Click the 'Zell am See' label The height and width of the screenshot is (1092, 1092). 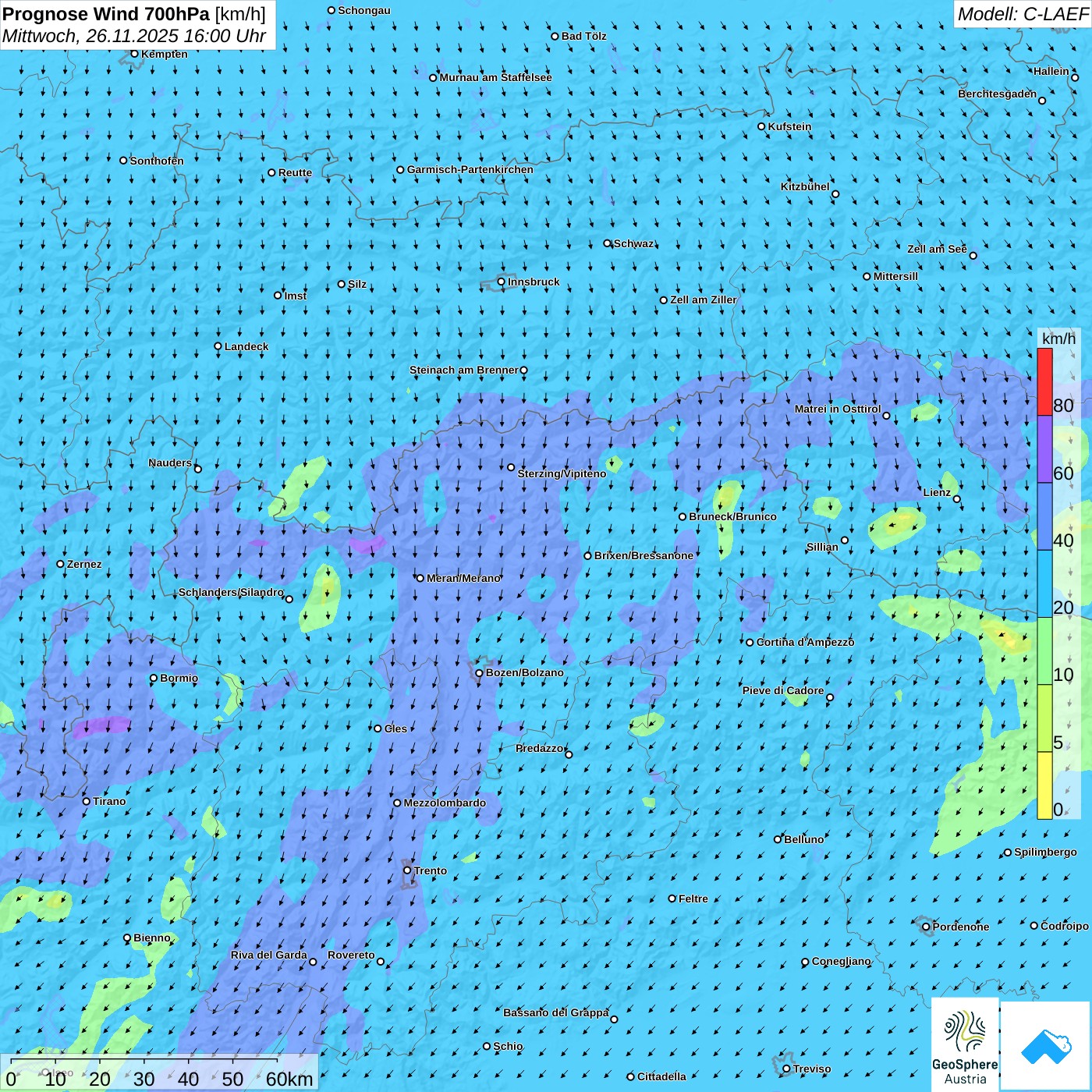(x=937, y=249)
